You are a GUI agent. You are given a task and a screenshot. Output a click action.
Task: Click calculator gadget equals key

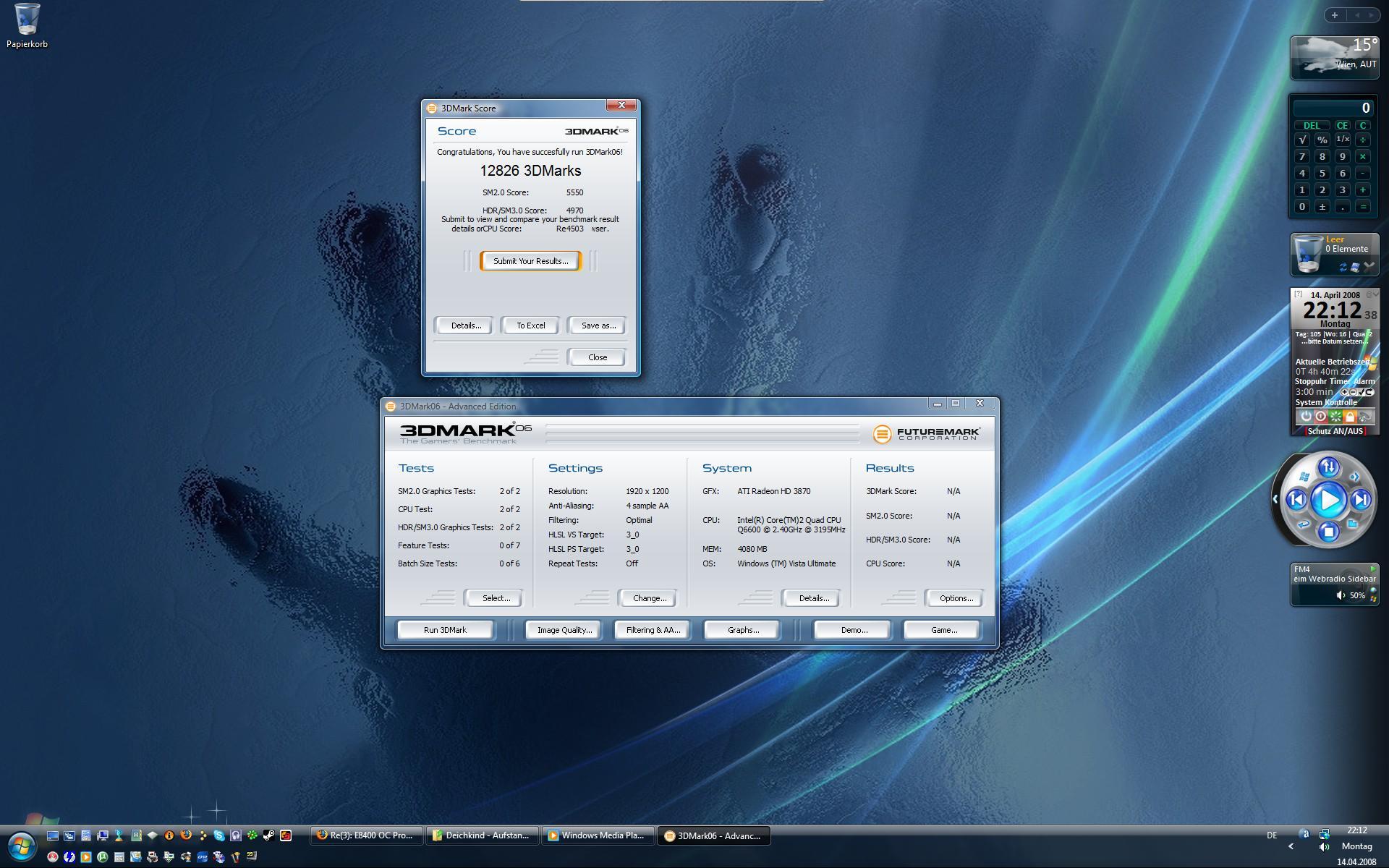(1363, 207)
